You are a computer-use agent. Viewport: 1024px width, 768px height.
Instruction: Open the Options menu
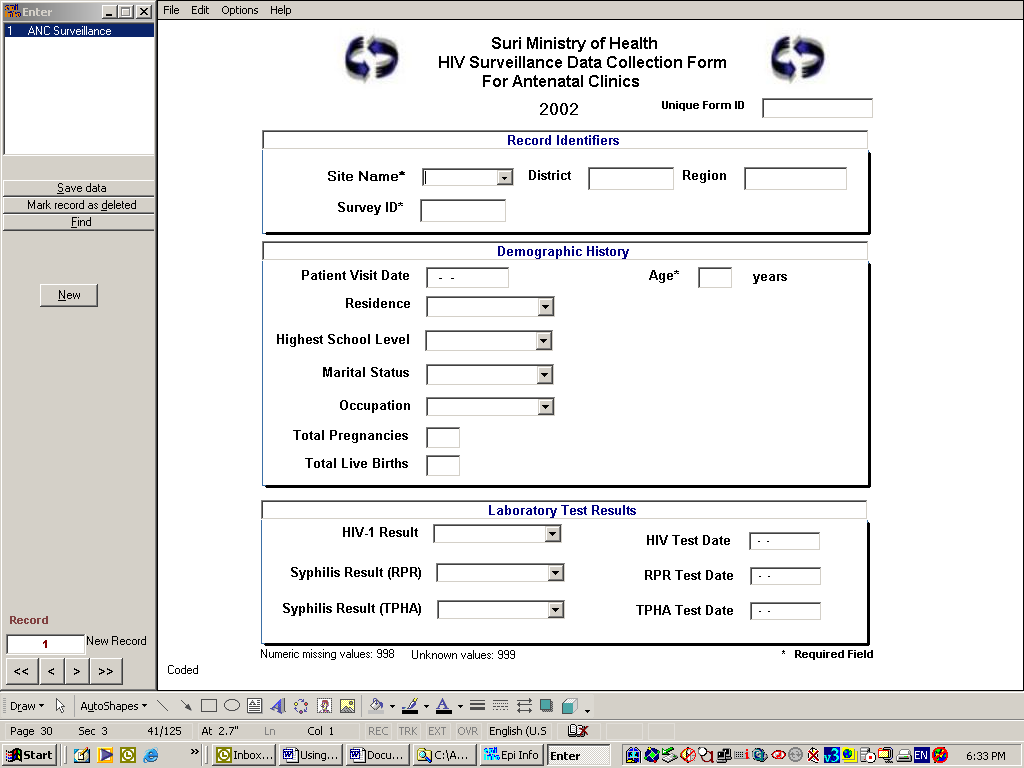click(240, 10)
